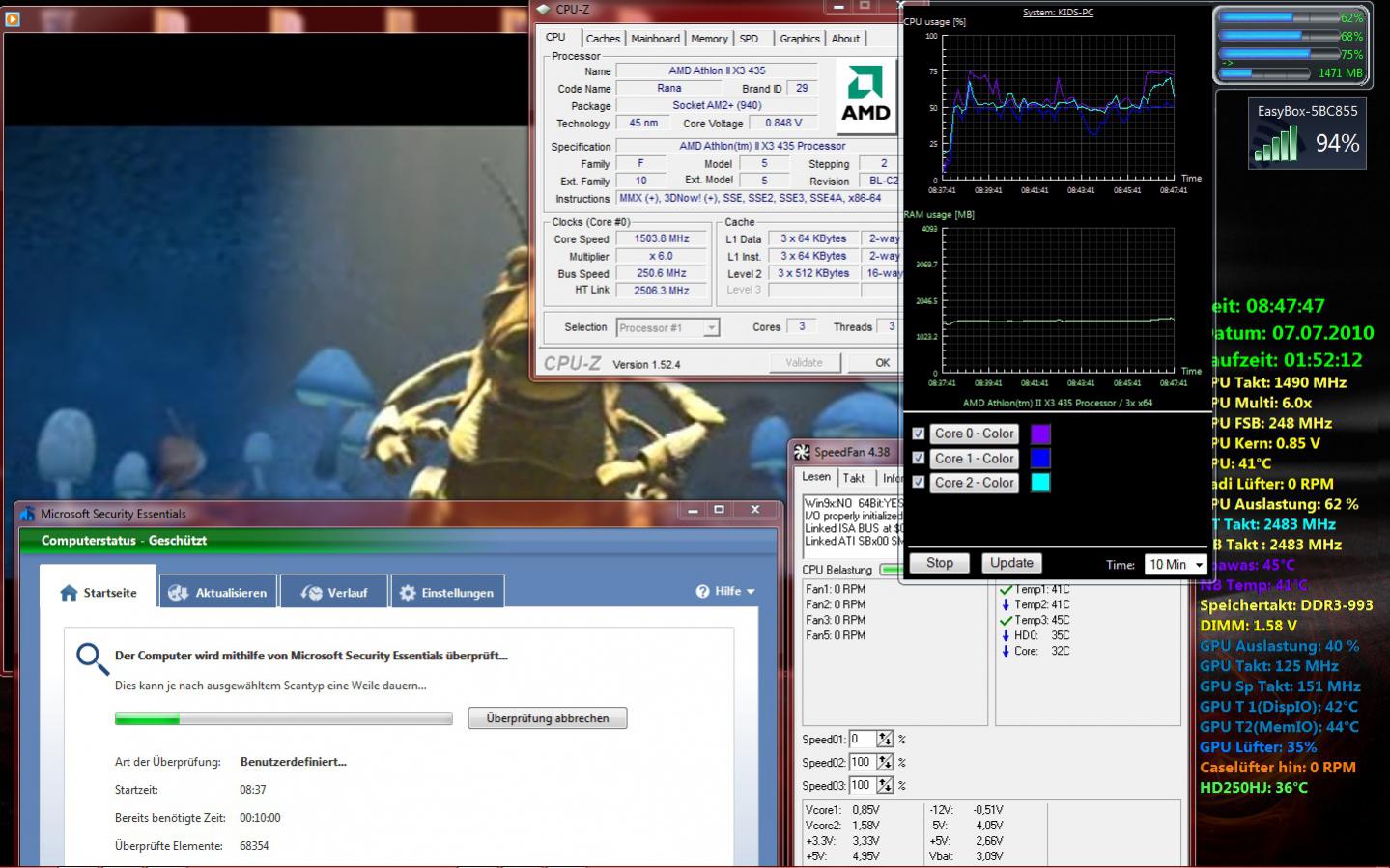
Task: Click the Microsoft Security Essentials title icon
Action: (x=28, y=514)
